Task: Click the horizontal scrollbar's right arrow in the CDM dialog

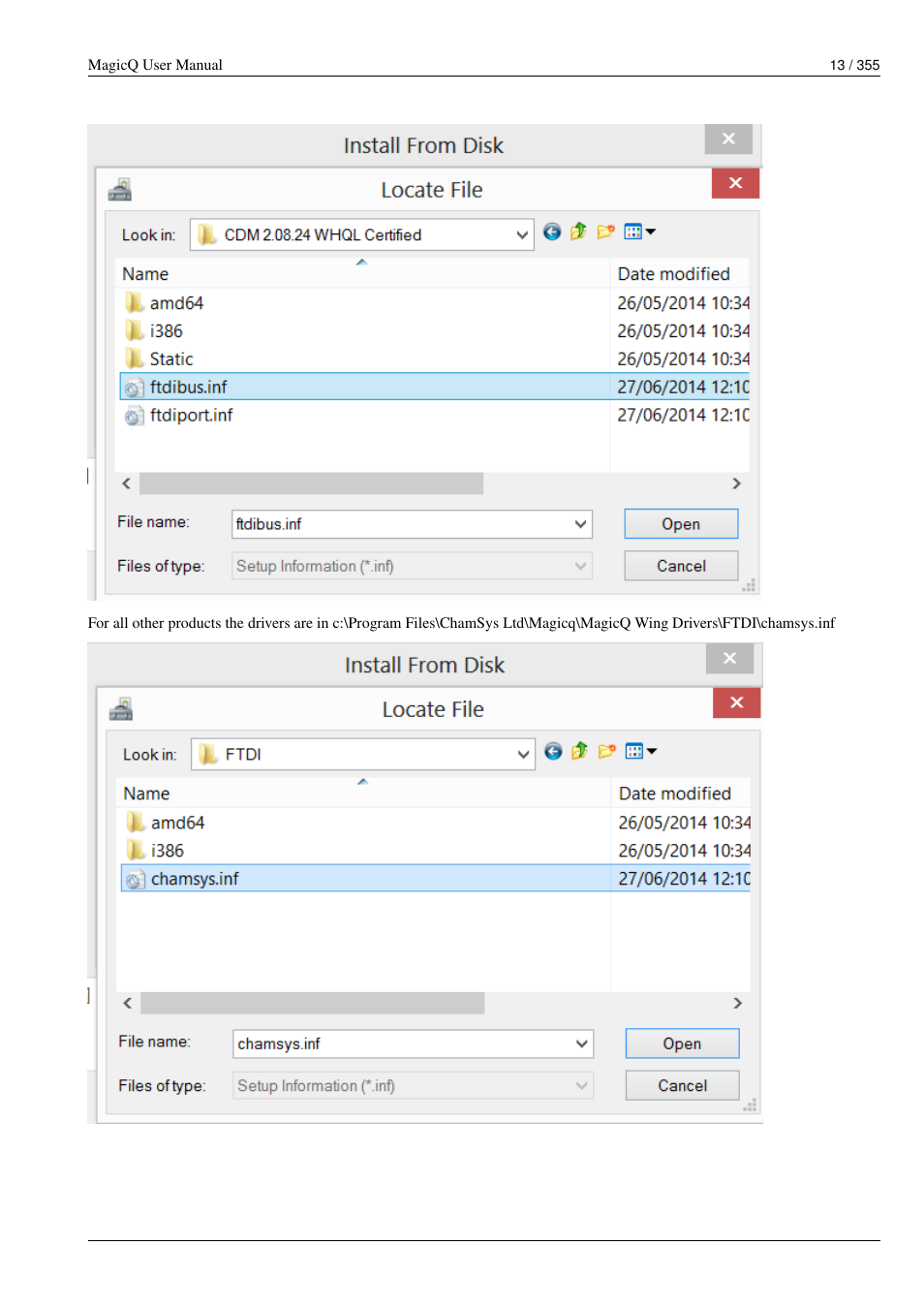Action: click(x=736, y=483)
